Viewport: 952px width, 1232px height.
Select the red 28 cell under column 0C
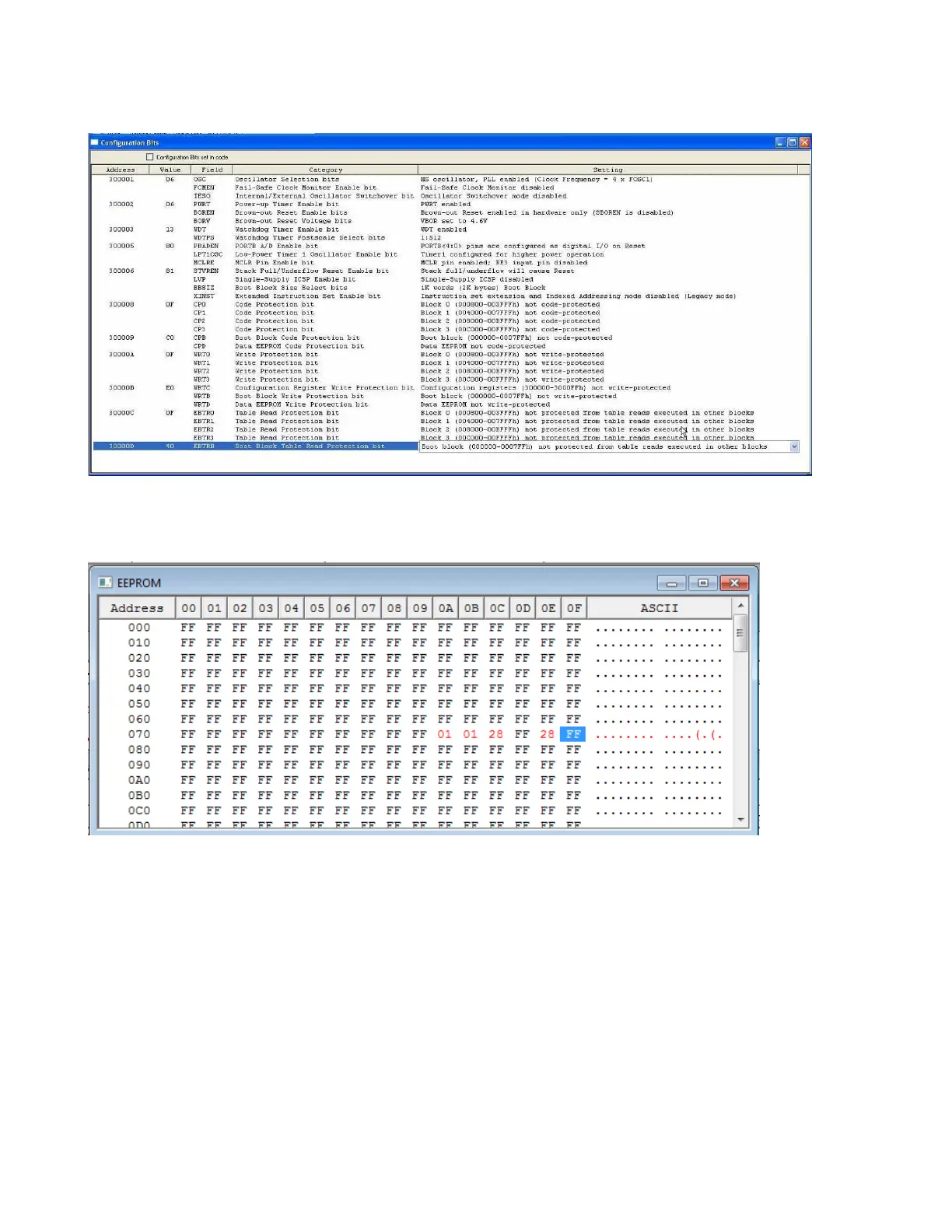tap(496, 734)
